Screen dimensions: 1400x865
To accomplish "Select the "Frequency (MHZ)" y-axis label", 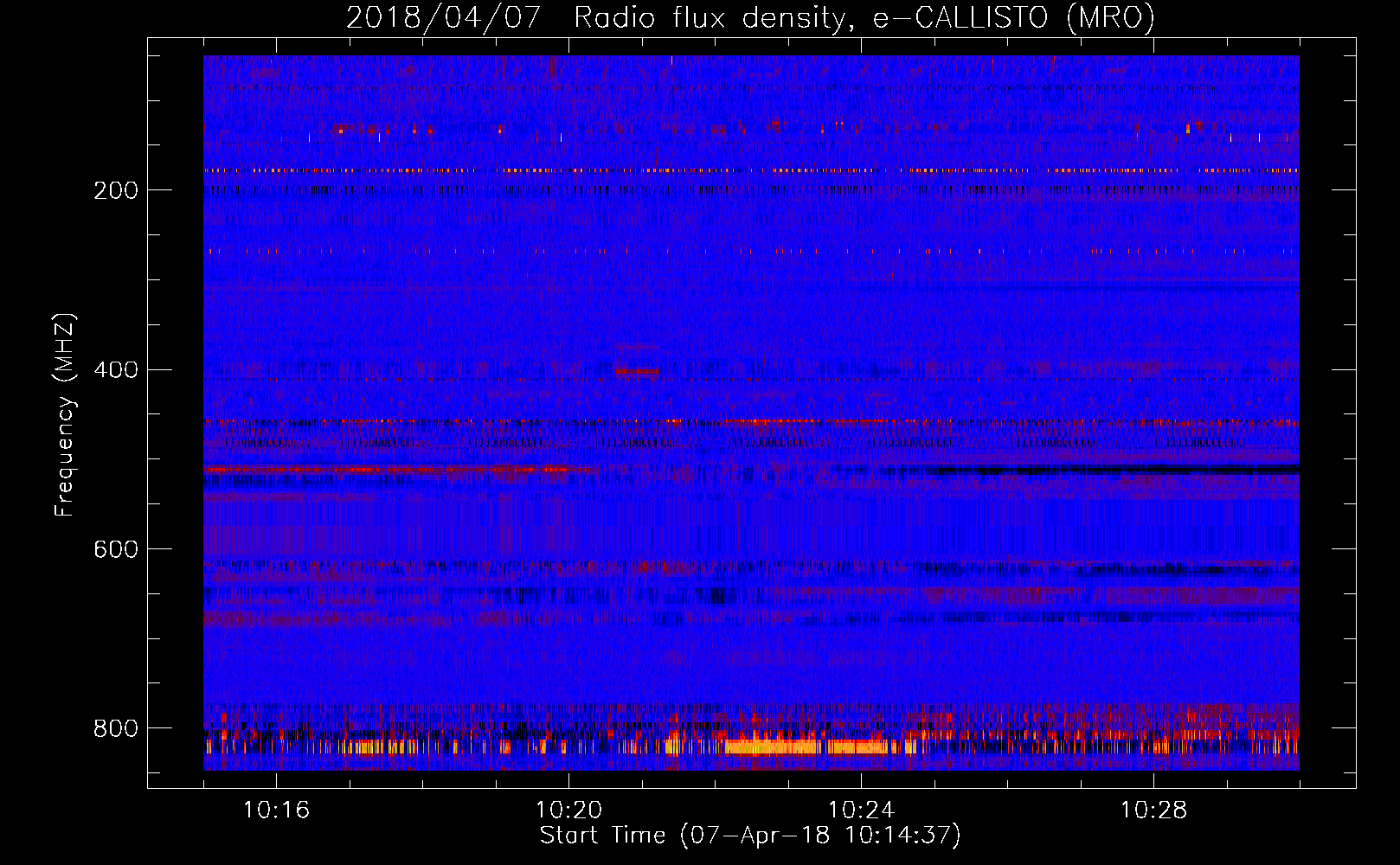I will pos(65,415).
